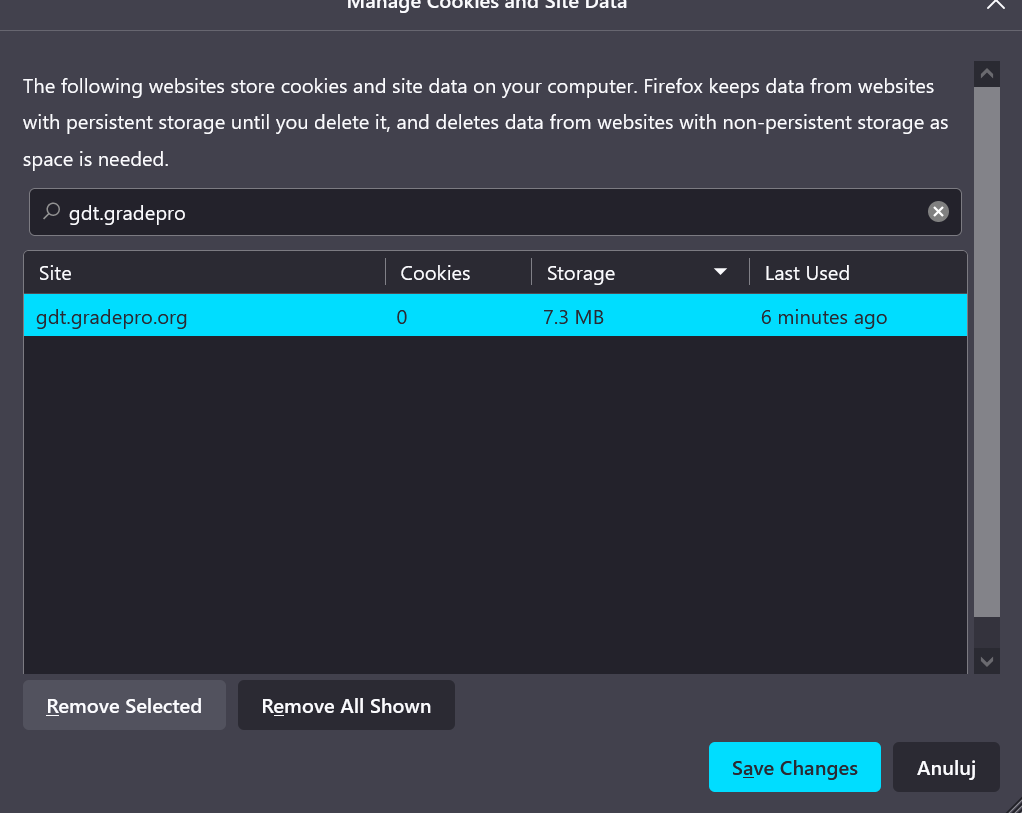Image resolution: width=1022 pixels, height=813 pixels.
Task: Click the Remove Selected button
Action: [x=123, y=705]
